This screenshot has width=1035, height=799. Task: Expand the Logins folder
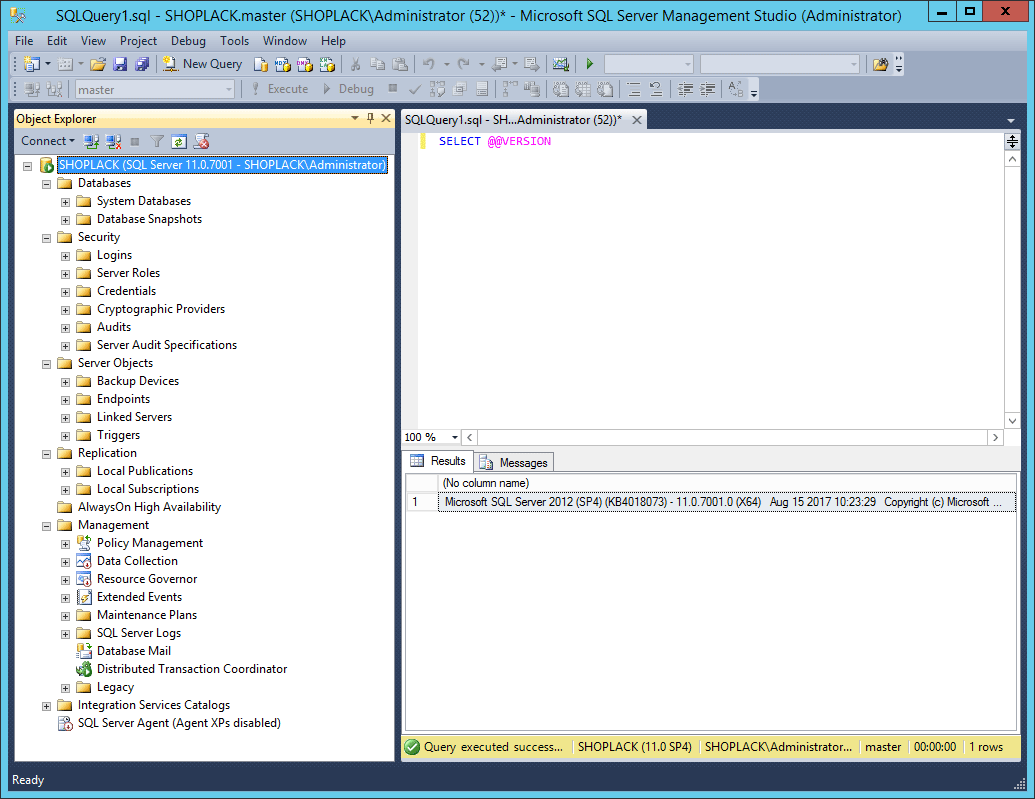pyautogui.click(x=65, y=256)
